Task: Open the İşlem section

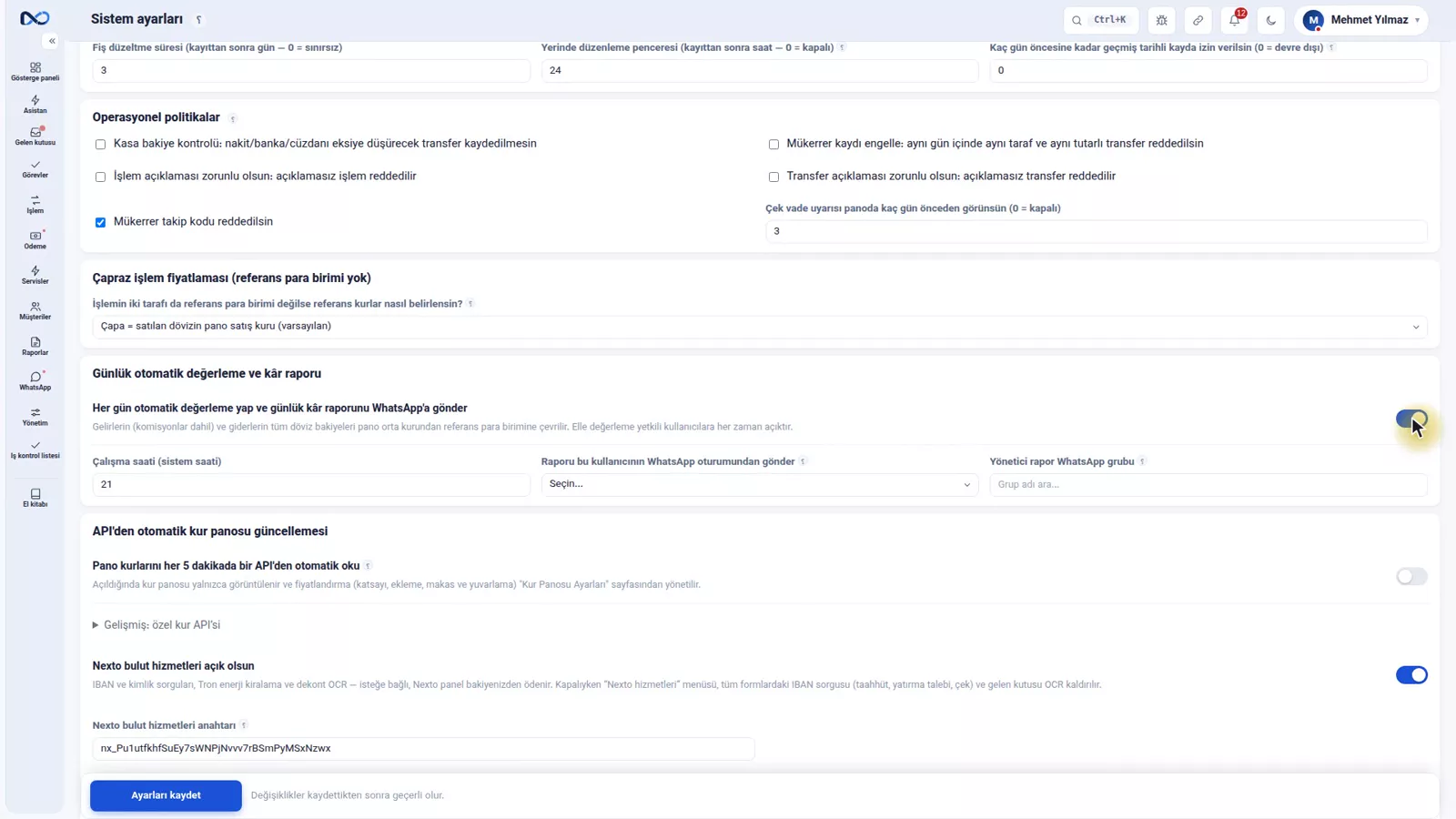Action: point(35,205)
